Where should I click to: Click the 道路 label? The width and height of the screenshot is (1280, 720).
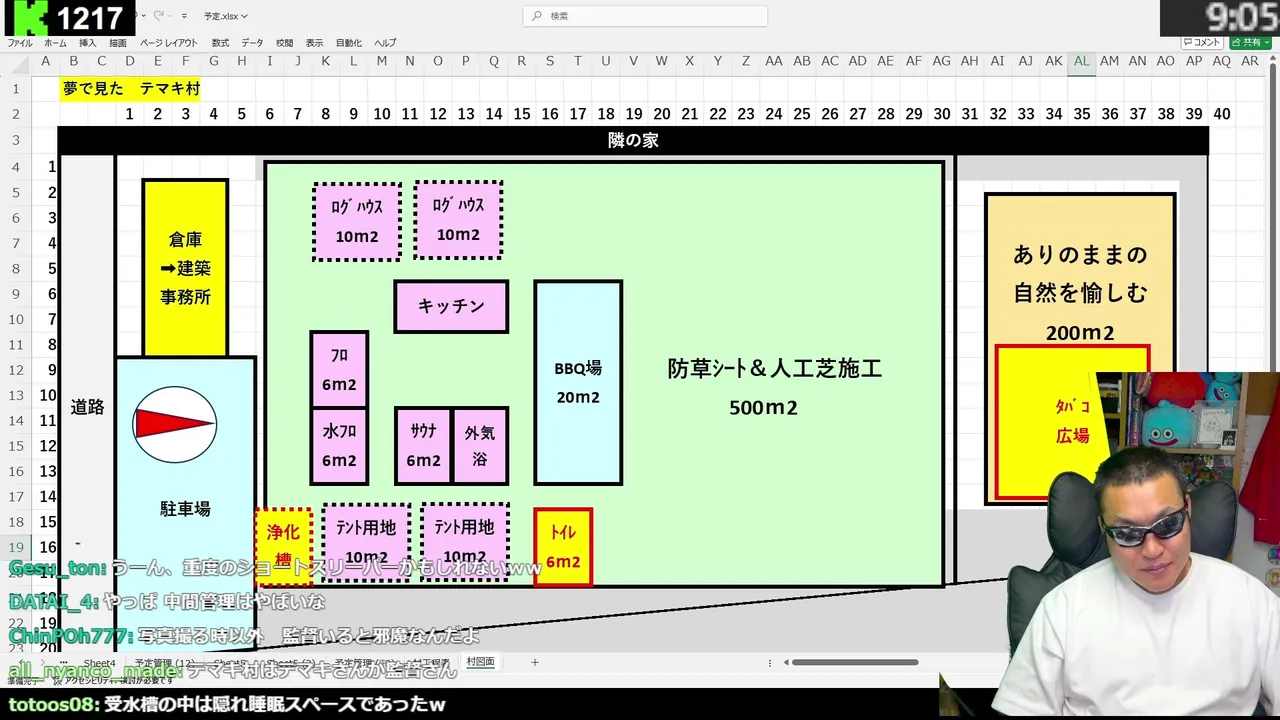tap(87, 407)
